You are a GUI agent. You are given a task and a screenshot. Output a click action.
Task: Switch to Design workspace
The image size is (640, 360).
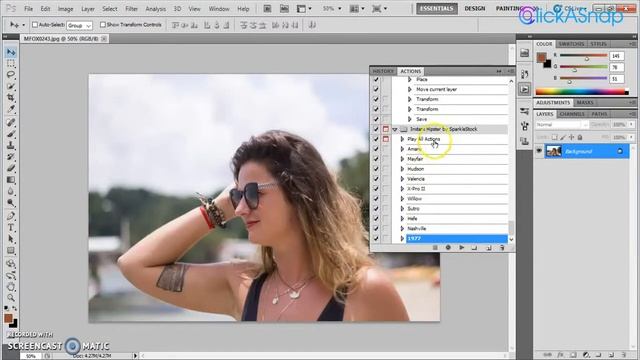[475, 8]
